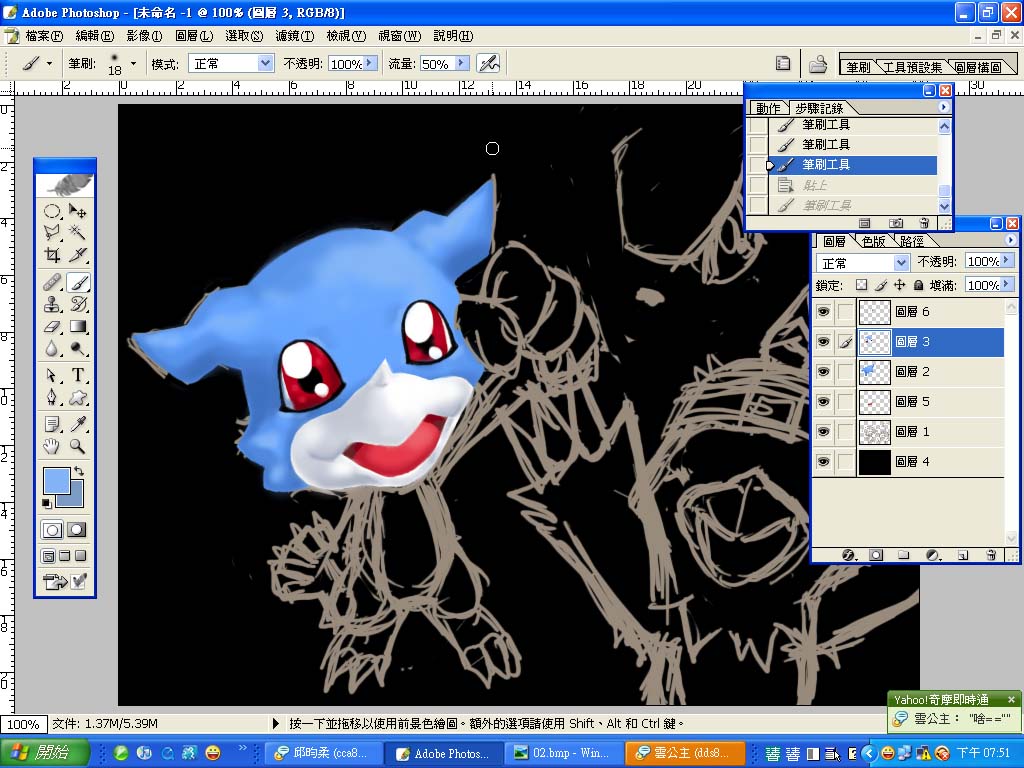Open the 雲公主 chat taskbar button
This screenshot has height=768, width=1024.
click(x=684, y=753)
